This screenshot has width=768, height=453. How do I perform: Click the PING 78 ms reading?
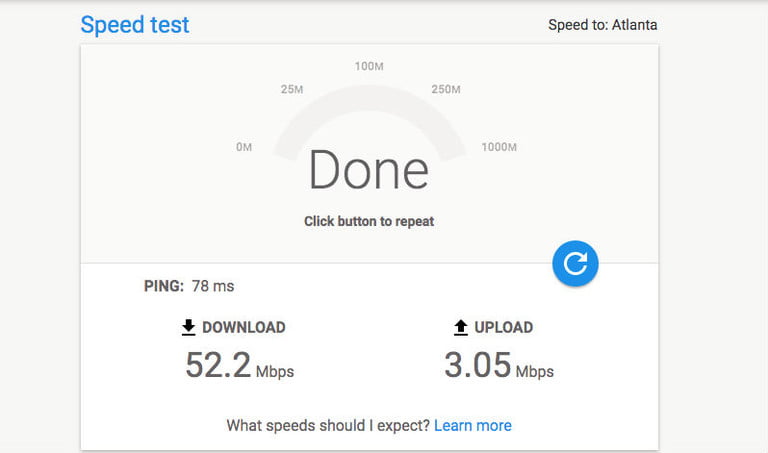tap(189, 286)
